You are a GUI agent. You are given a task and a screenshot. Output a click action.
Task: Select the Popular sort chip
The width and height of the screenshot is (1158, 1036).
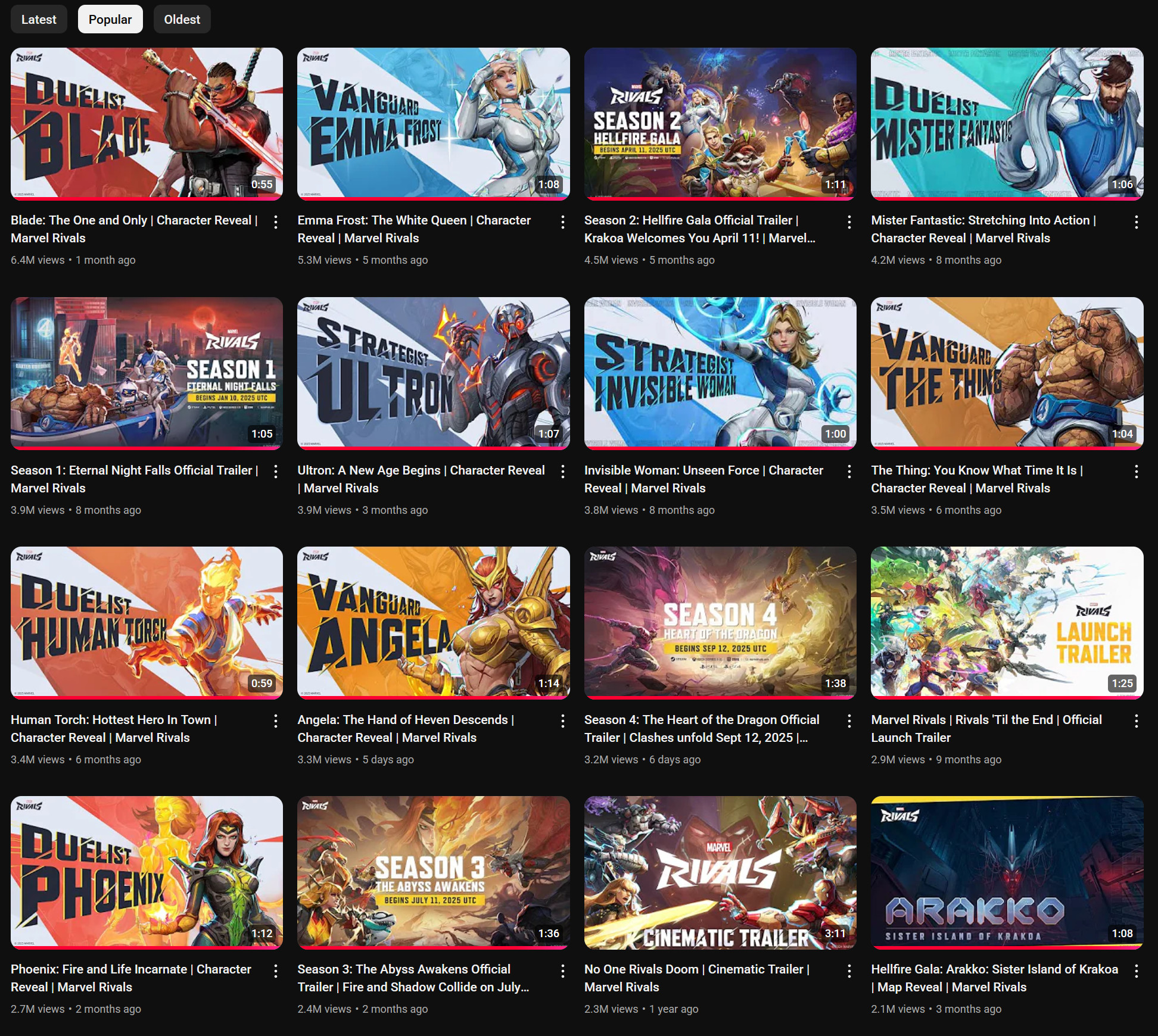[110, 19]
